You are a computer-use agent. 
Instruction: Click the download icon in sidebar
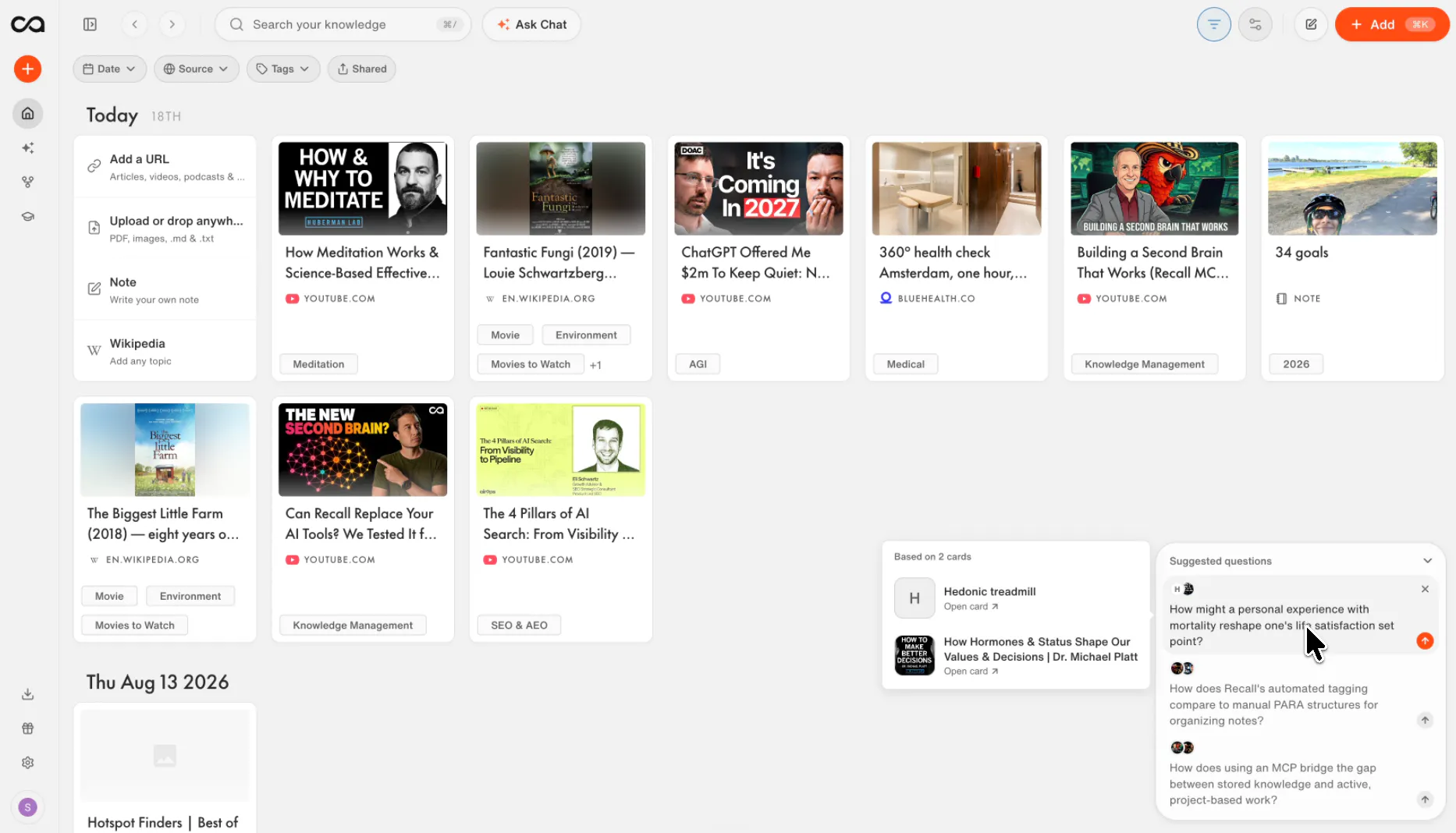pyautogui.click(x=27, y=694)
